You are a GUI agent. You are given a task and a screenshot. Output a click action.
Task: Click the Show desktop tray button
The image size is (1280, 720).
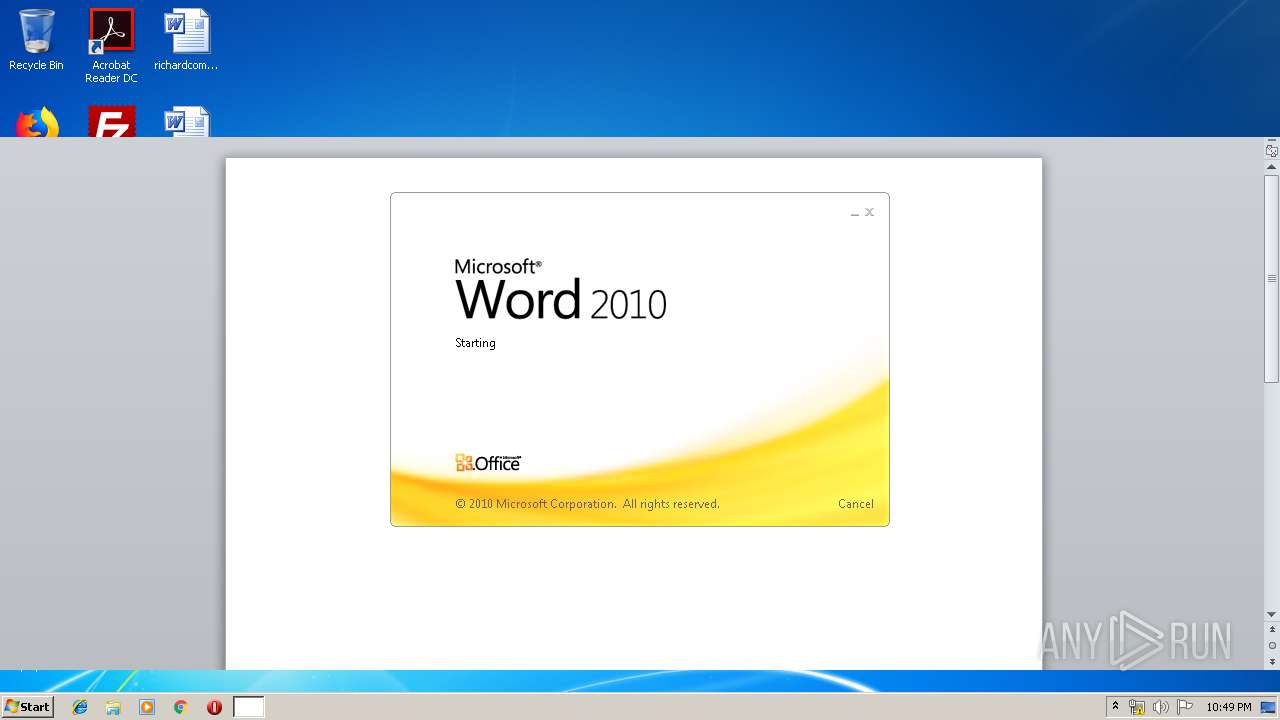[1269, 707]
